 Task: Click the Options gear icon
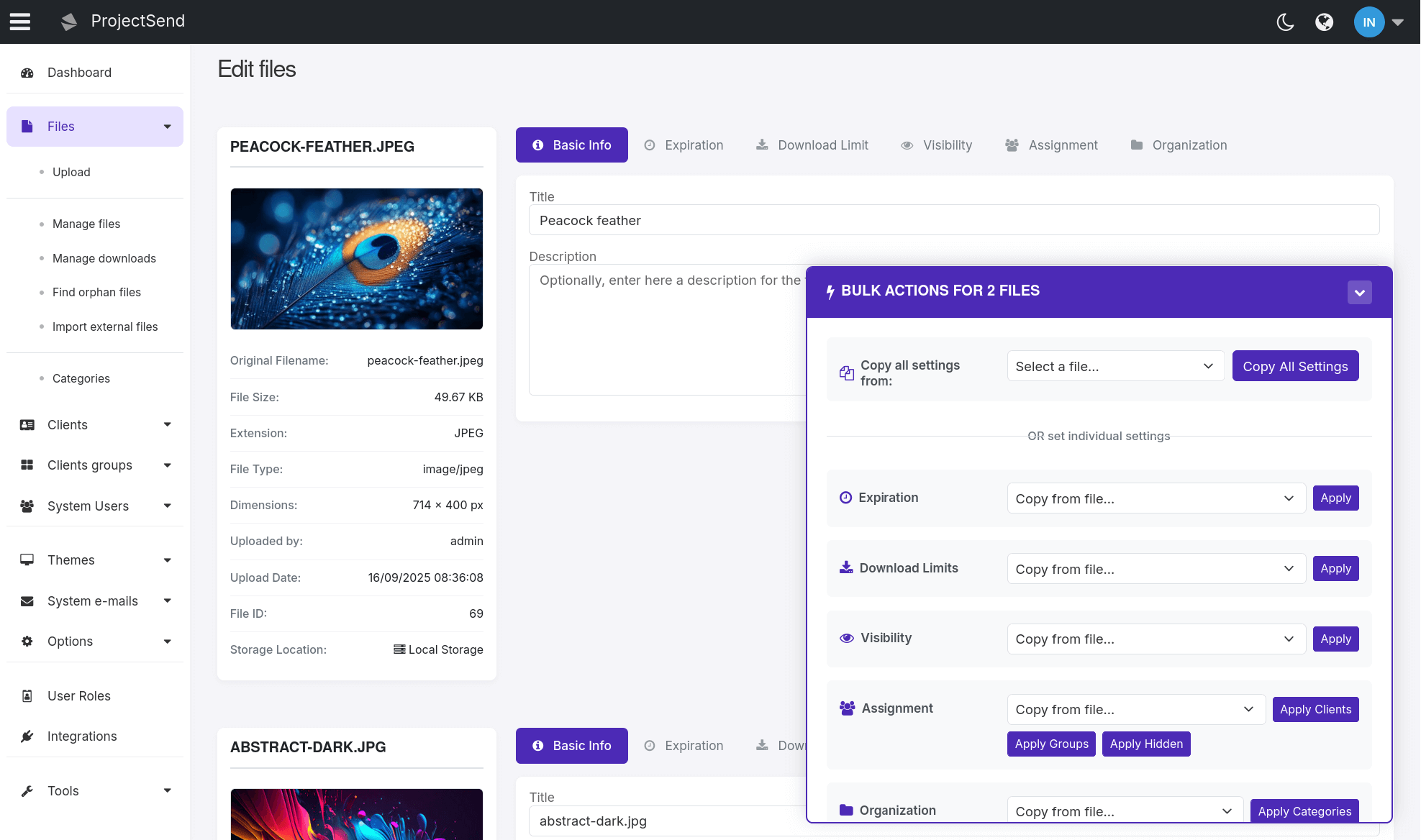coord(27,641)
